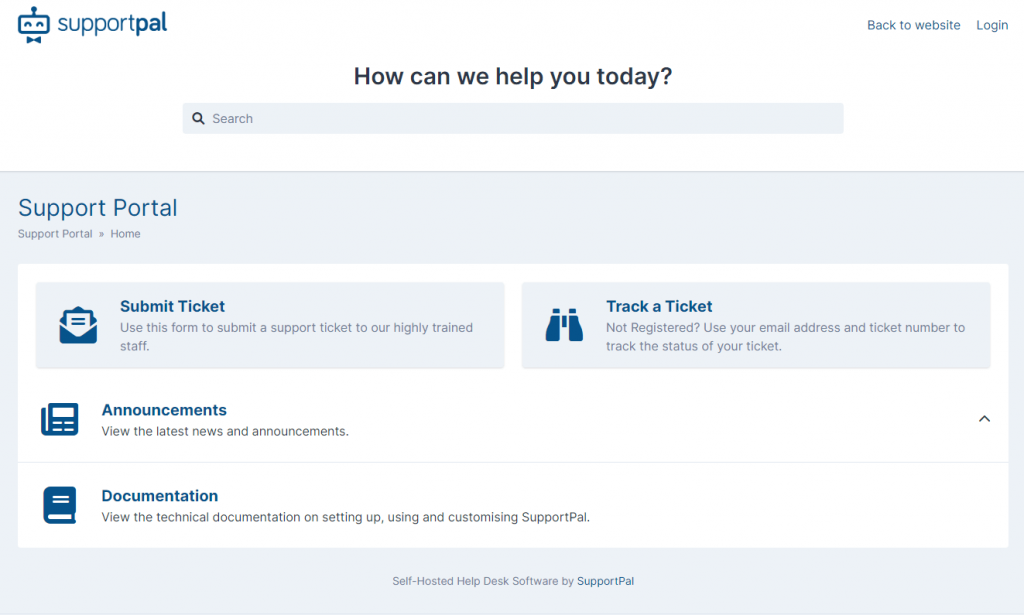Open the Track a Ticket heading link
The image size is (1024, 615).
click(659, 306)
